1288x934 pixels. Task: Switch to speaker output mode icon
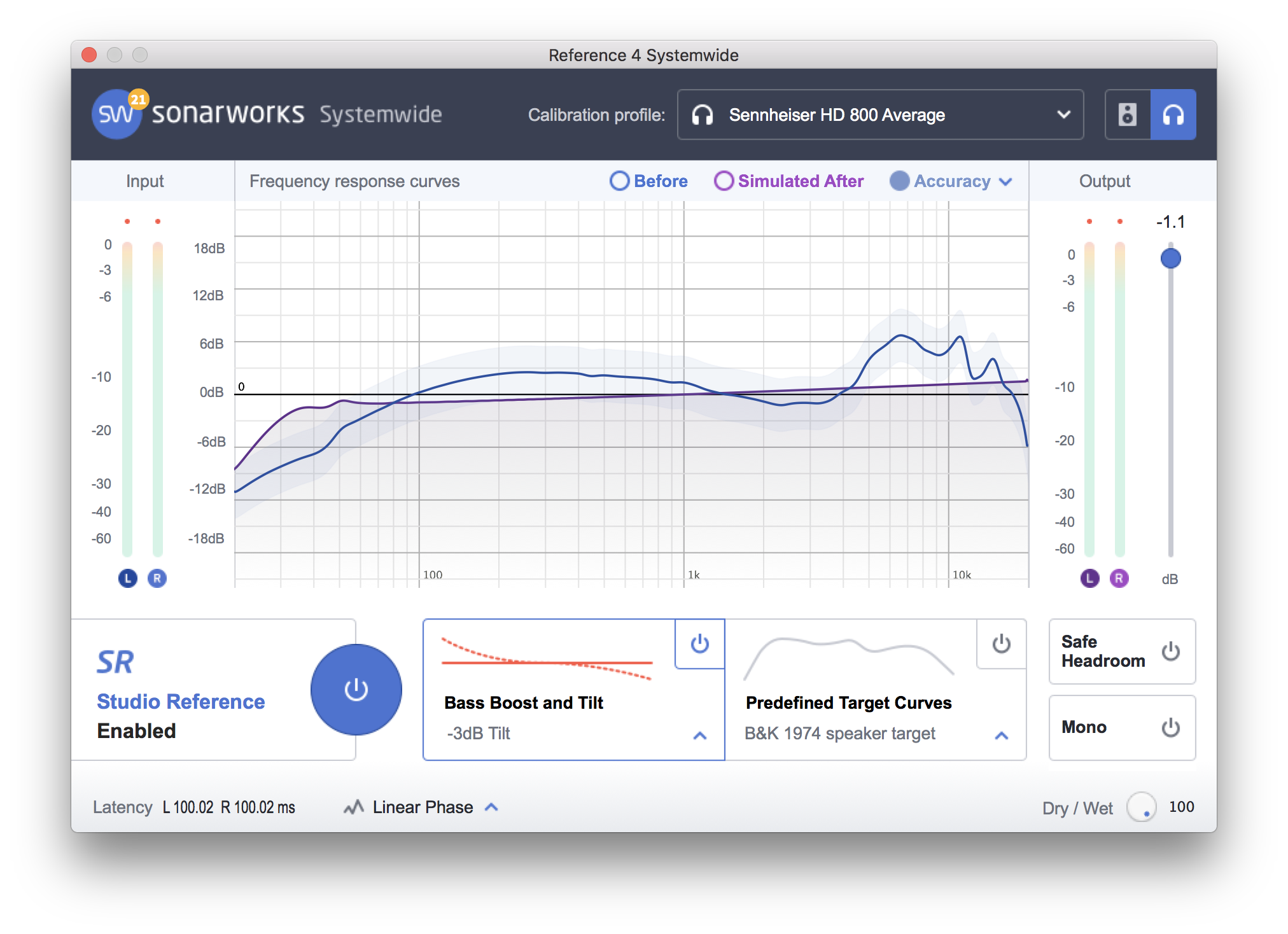pyautogui.click(x=1127, y=115)
